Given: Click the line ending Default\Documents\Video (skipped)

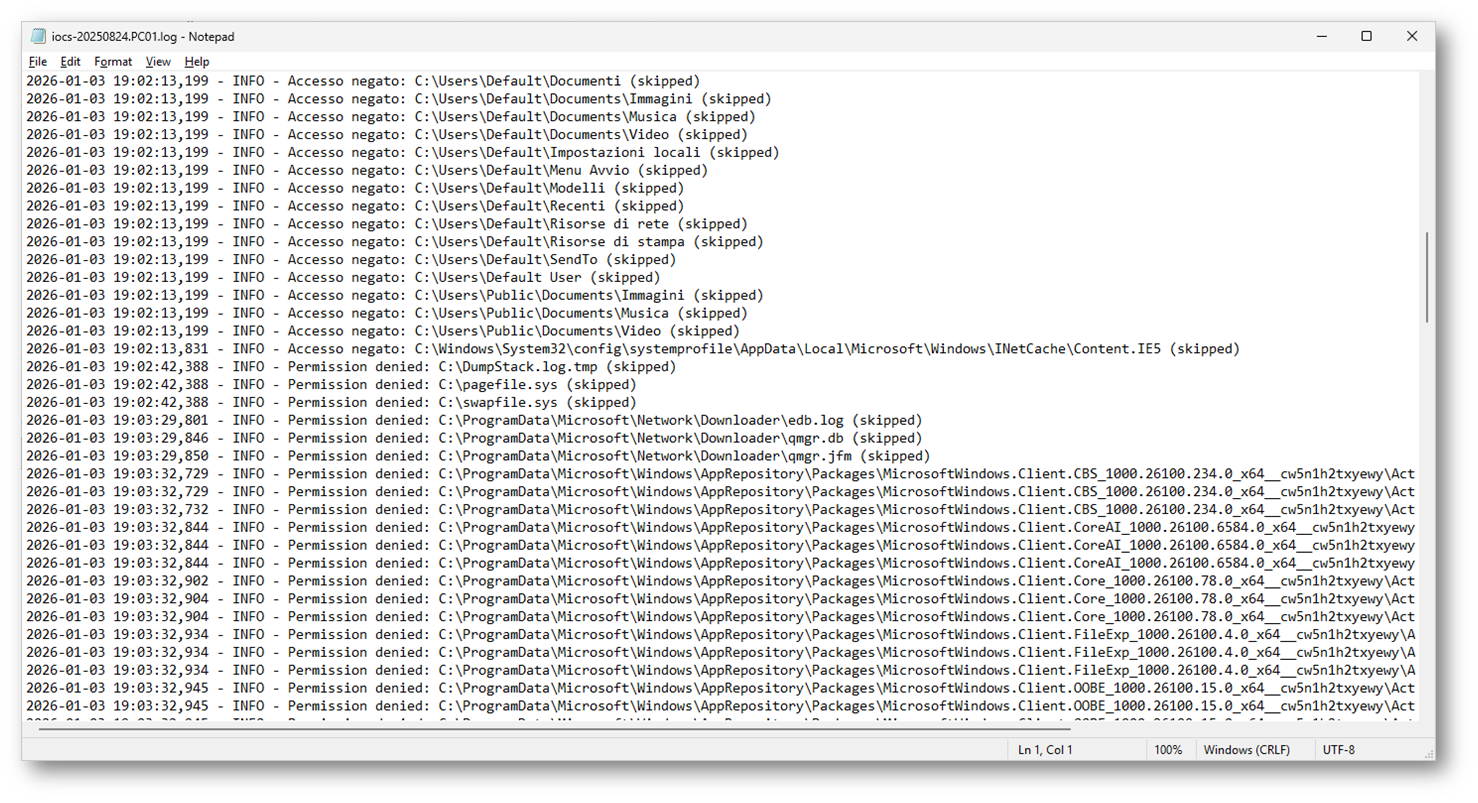Looking at the screenshot, I should point(386,135).
